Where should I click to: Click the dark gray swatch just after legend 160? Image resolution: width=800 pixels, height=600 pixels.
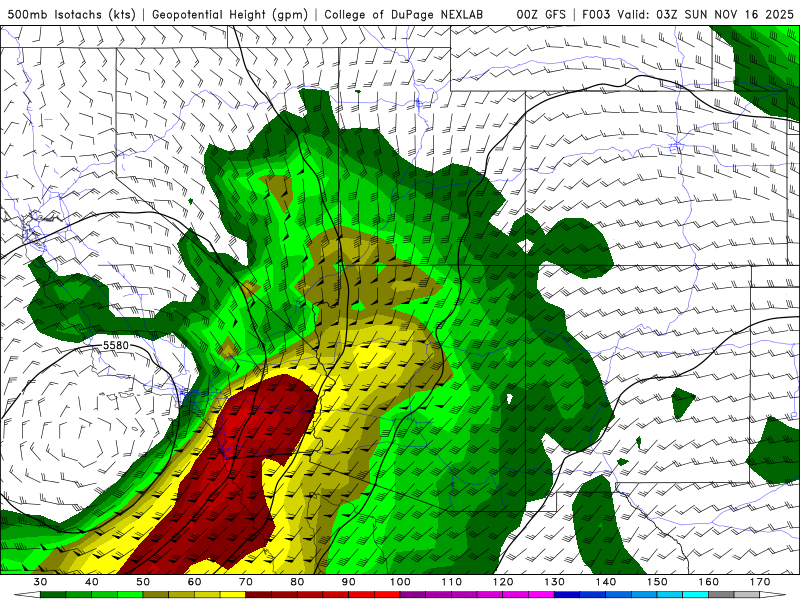(x=721, y=595)
